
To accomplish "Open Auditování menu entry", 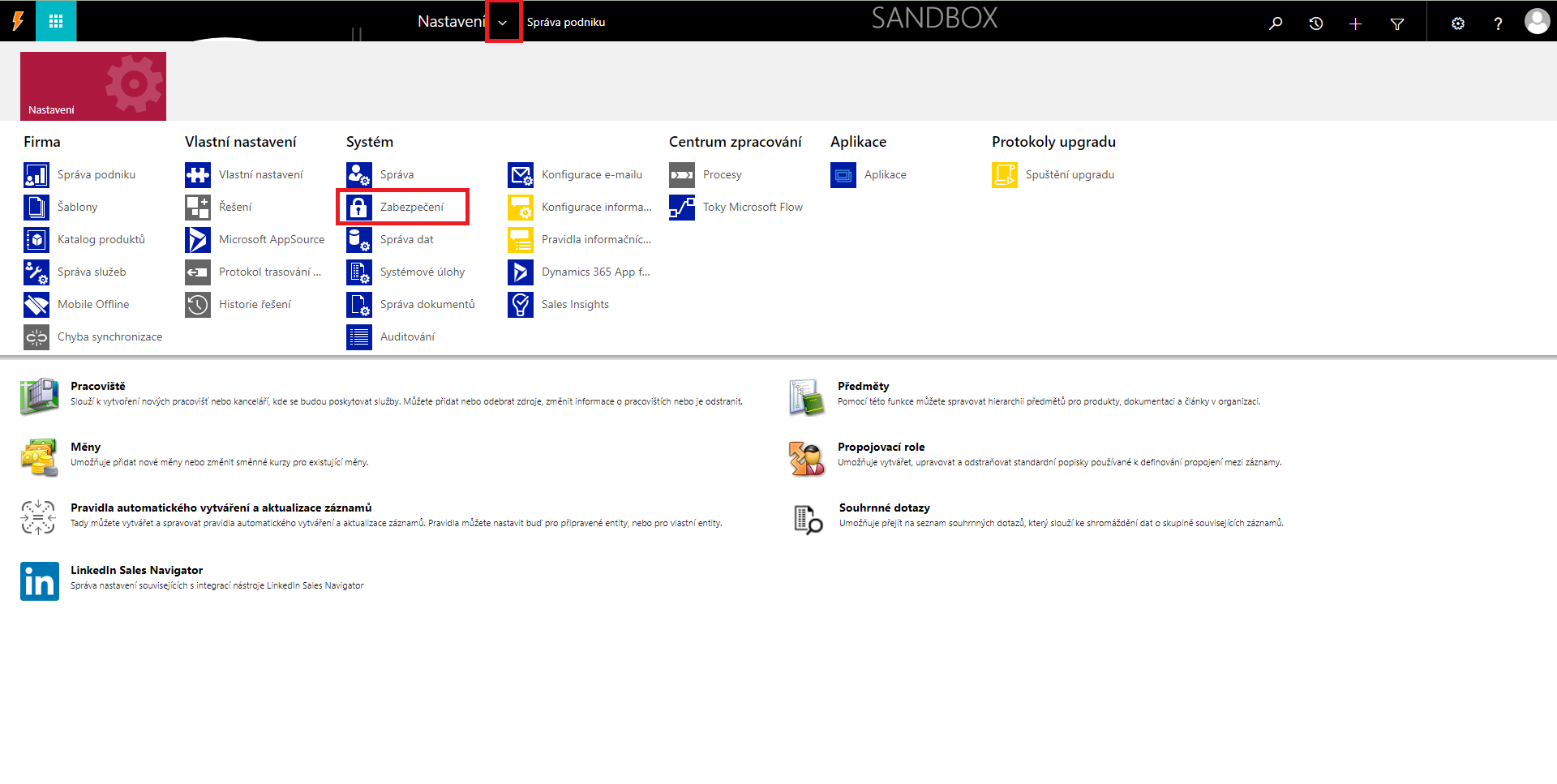I will click(x=407, y=337).
